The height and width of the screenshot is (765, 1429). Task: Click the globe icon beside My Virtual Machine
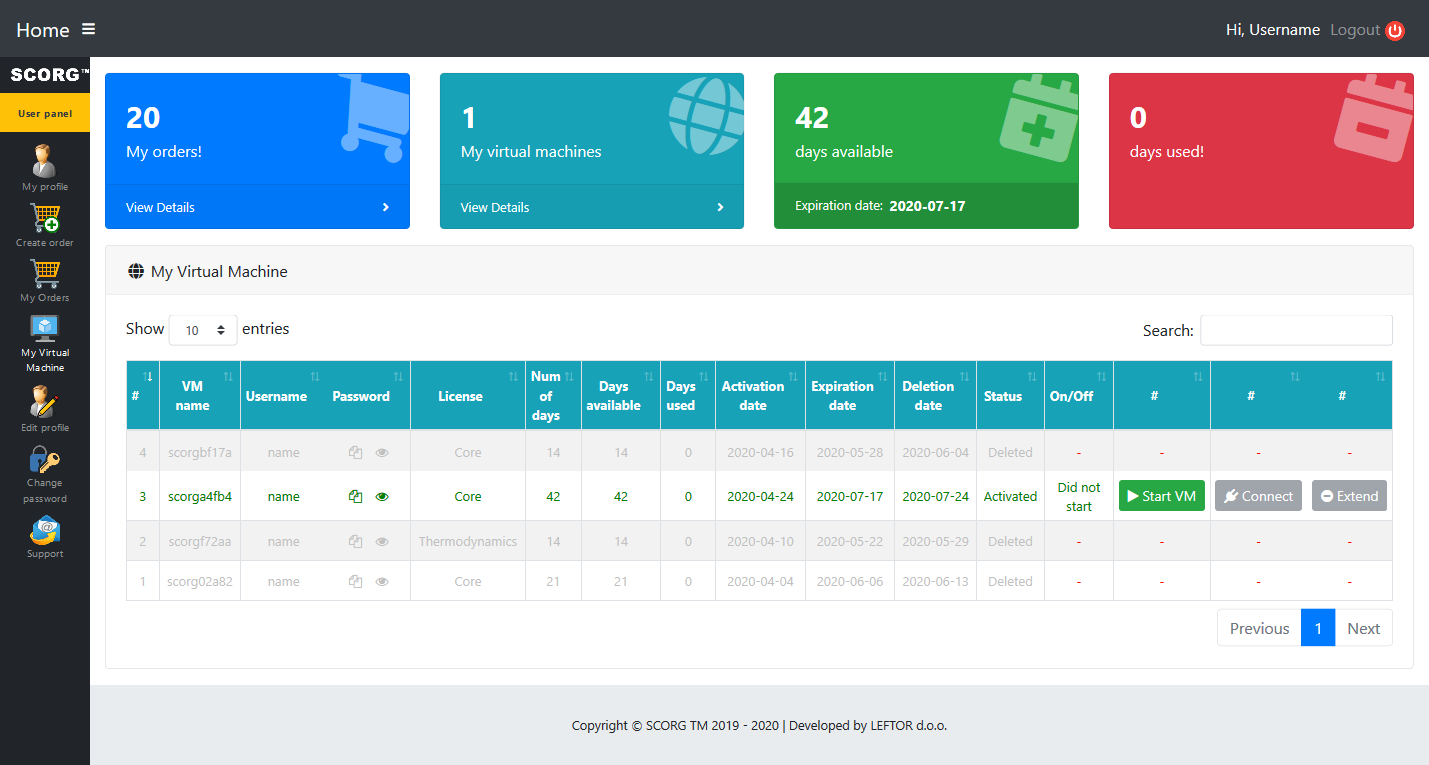tap(136, 271)
